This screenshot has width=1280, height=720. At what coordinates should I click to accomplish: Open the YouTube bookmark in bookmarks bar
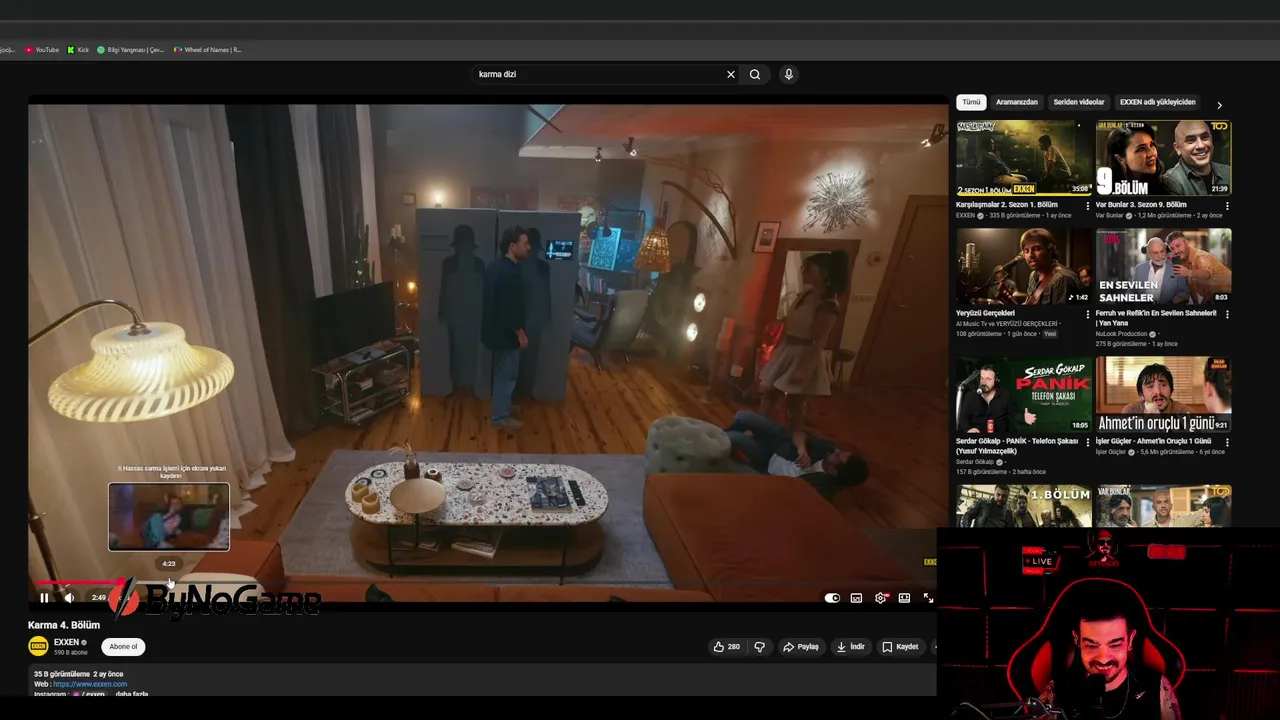42,49
